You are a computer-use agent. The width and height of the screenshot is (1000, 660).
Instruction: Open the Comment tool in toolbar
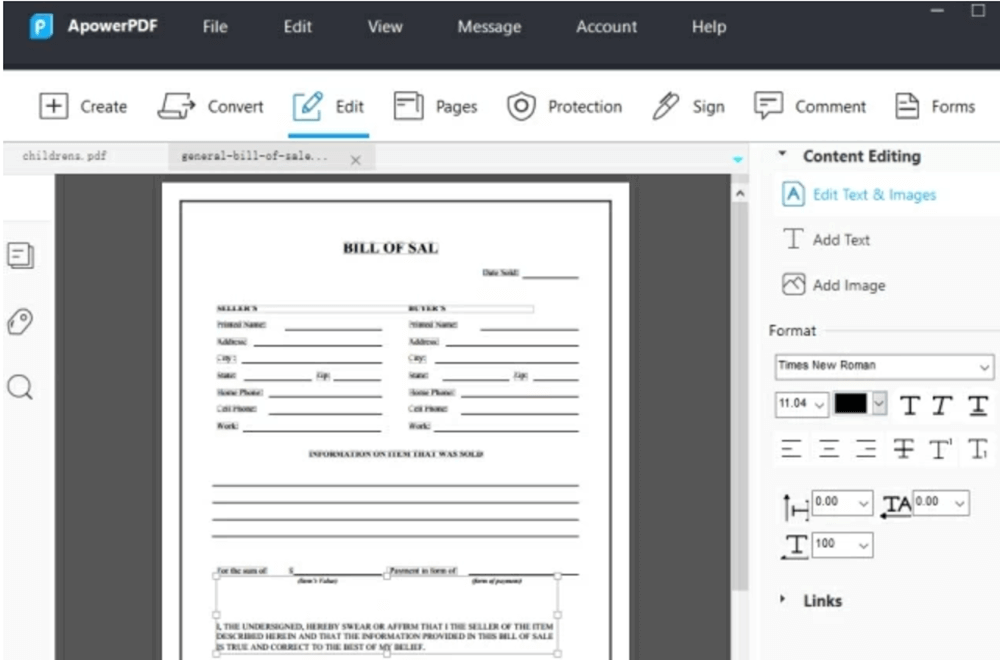tap(810, 107)
